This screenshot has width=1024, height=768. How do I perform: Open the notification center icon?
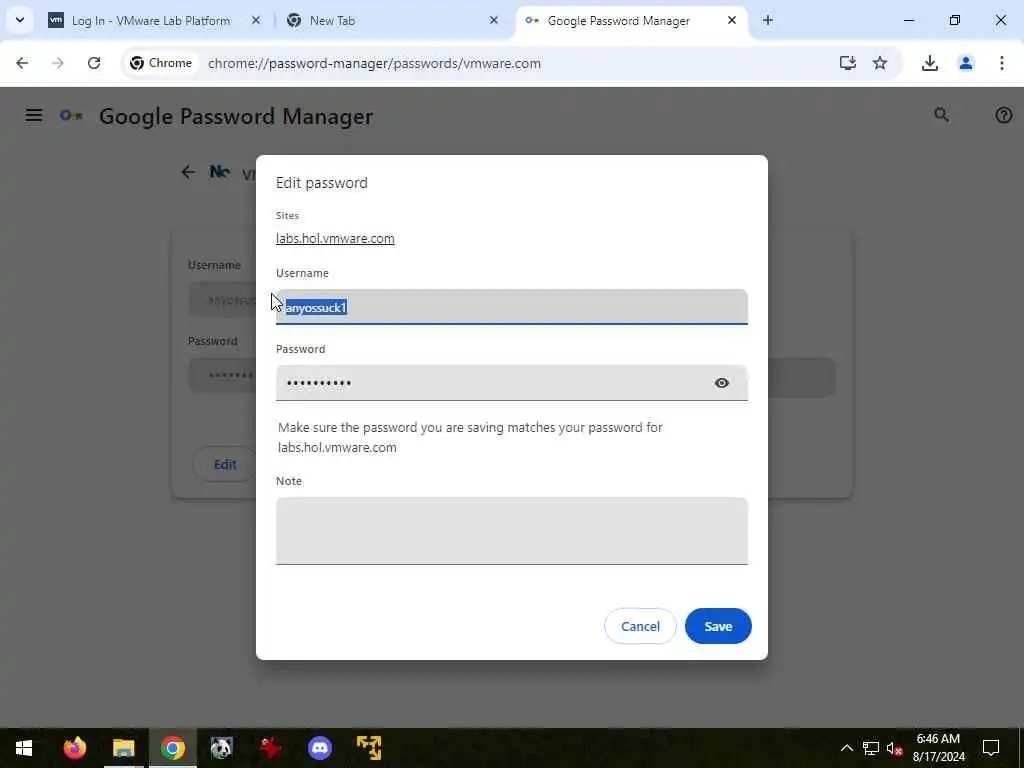(x=991, y=748)
